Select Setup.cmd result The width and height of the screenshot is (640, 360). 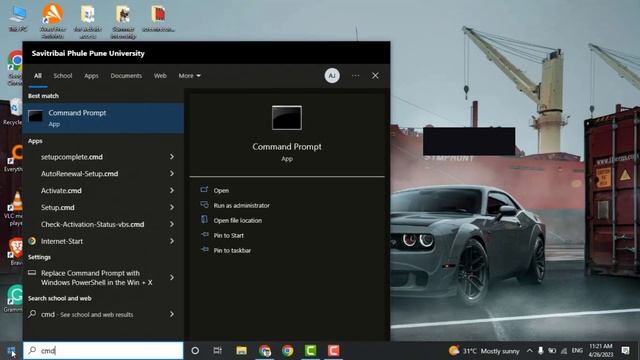(58, 207)
